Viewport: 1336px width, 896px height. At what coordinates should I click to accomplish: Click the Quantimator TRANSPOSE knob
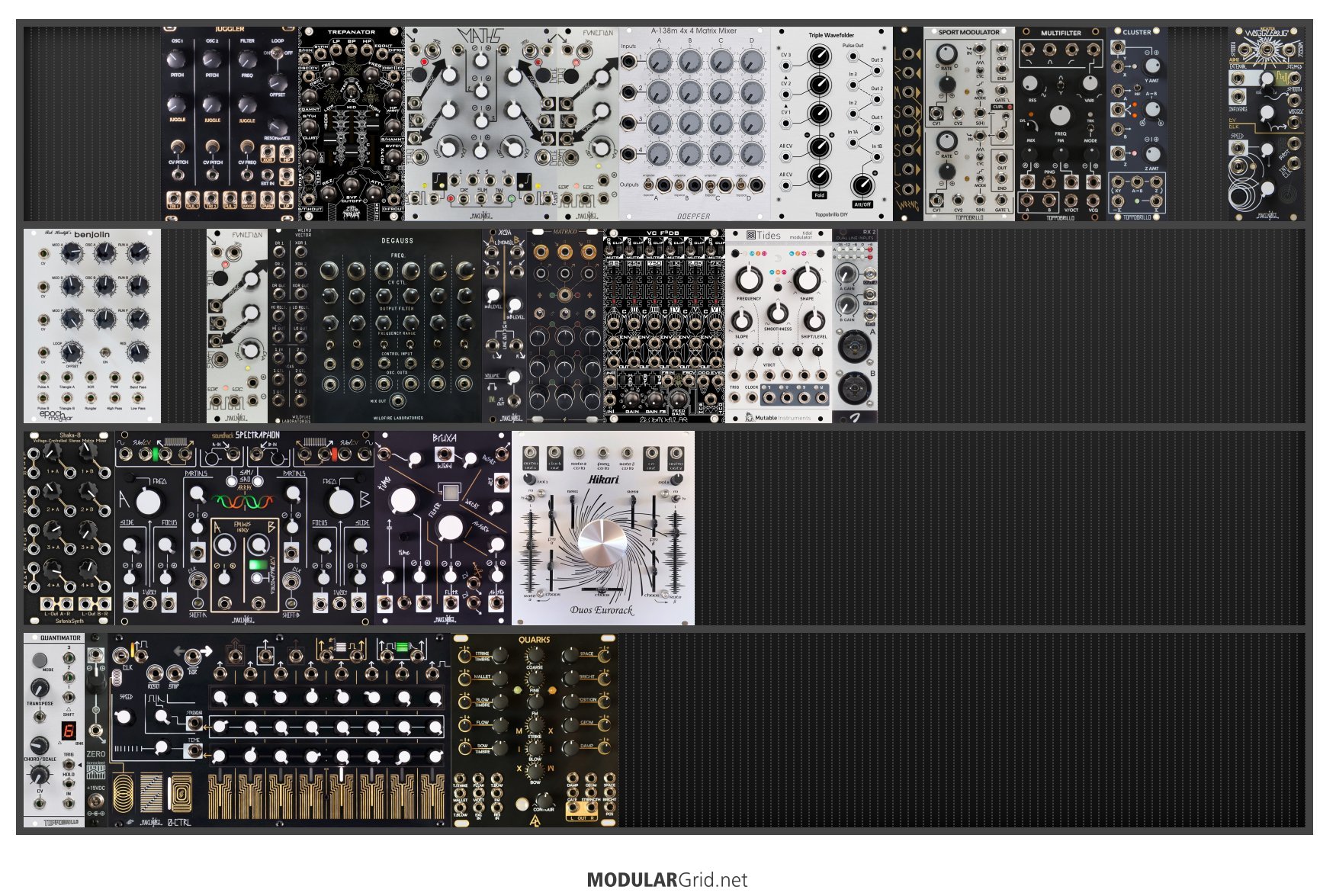pos(40,689)
